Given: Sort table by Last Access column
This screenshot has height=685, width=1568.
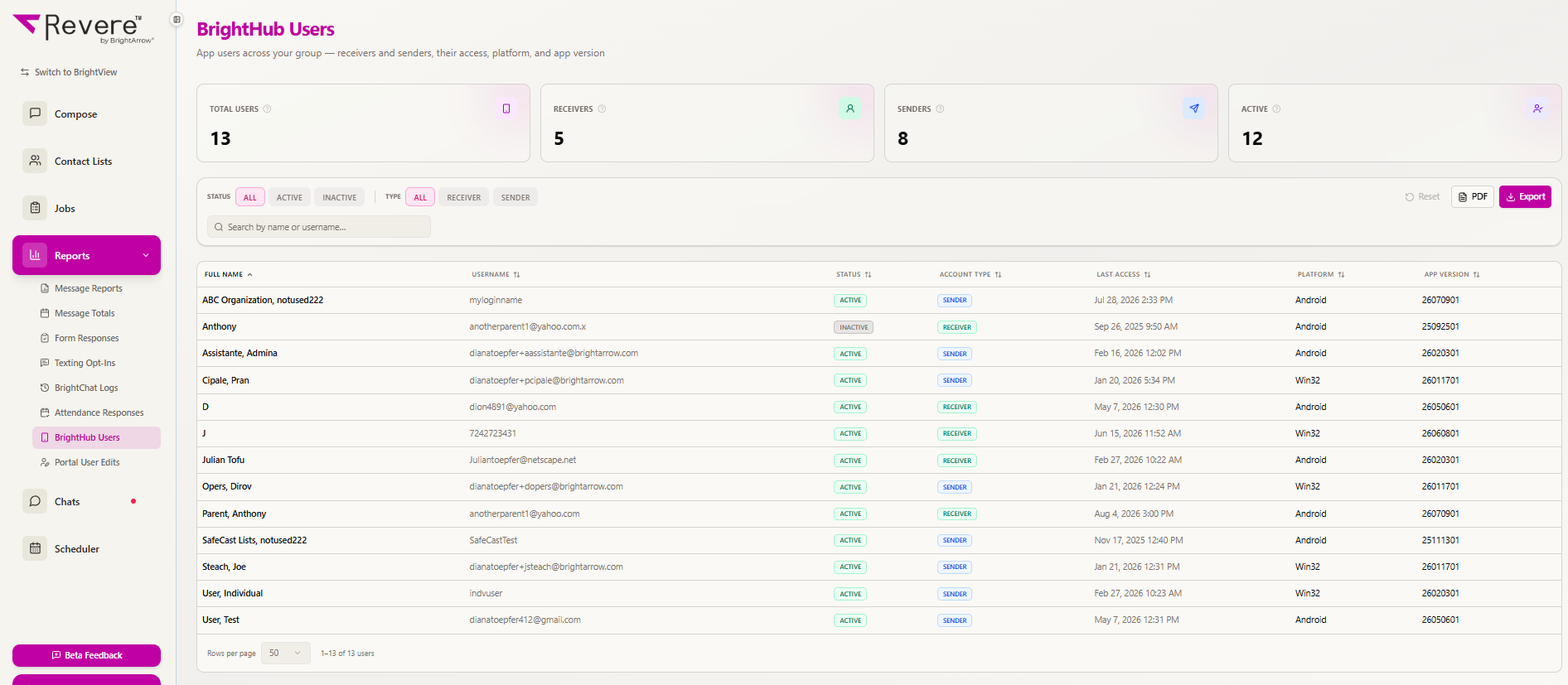Looking at the screenshot, I should pyautogui.click(x=1123, y=274).
